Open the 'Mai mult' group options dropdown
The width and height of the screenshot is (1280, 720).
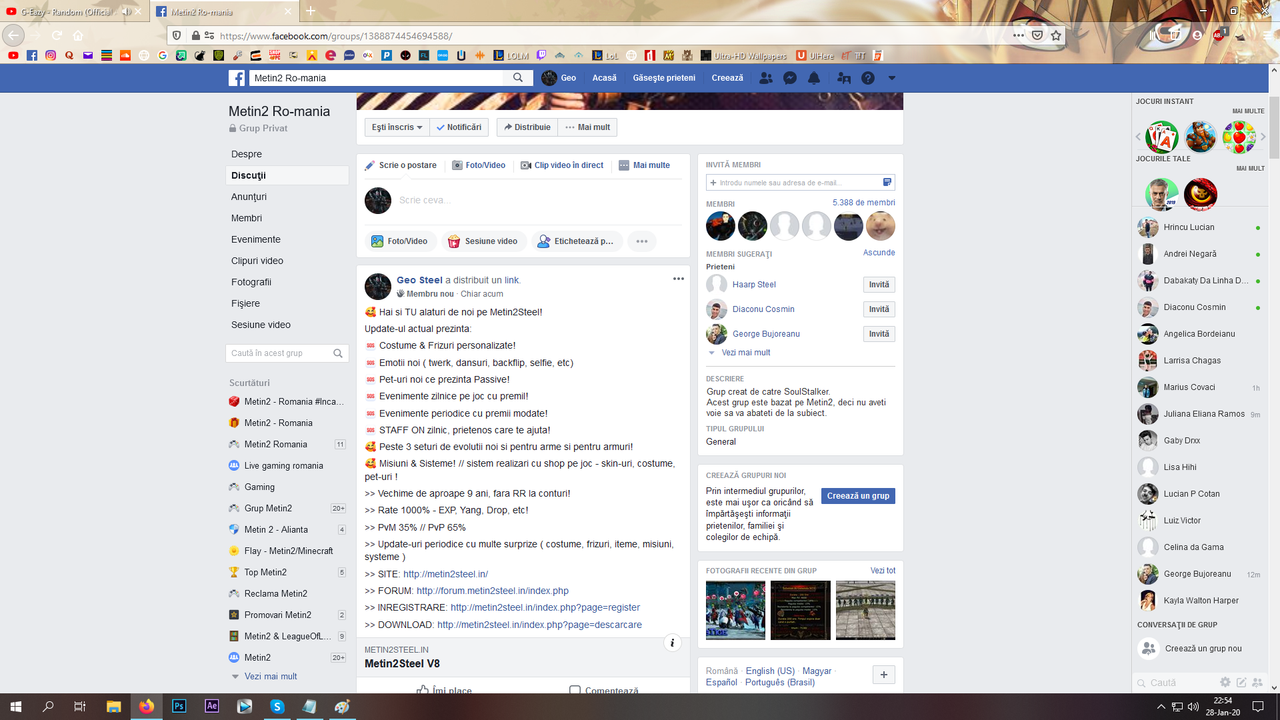(x=587, y=127)
